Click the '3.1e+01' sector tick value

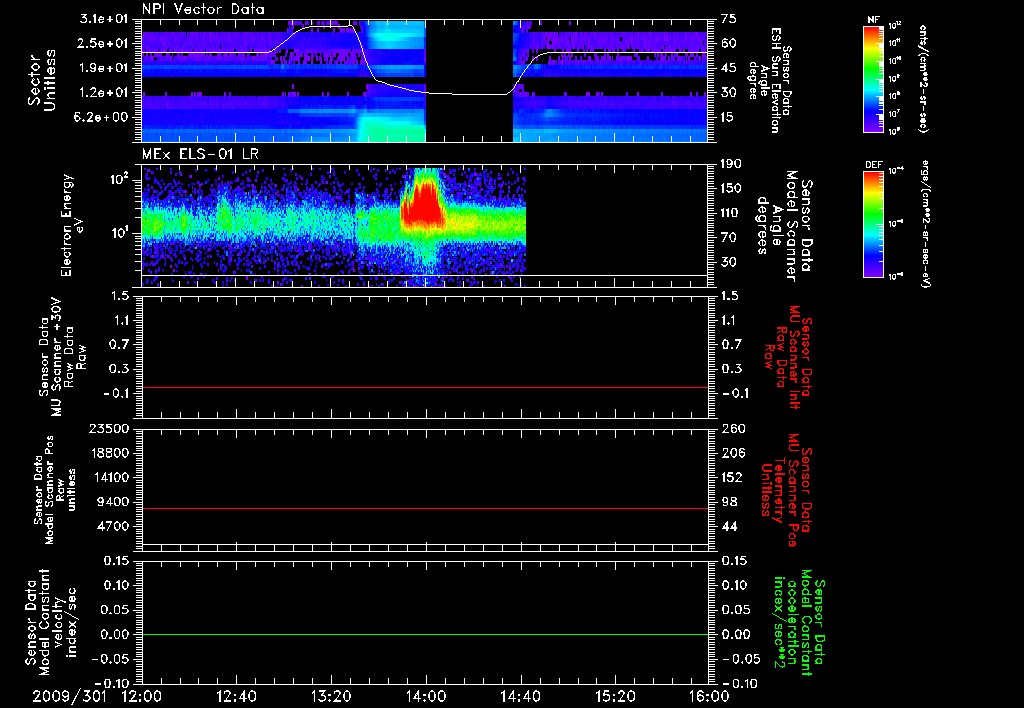click(103, 19)
